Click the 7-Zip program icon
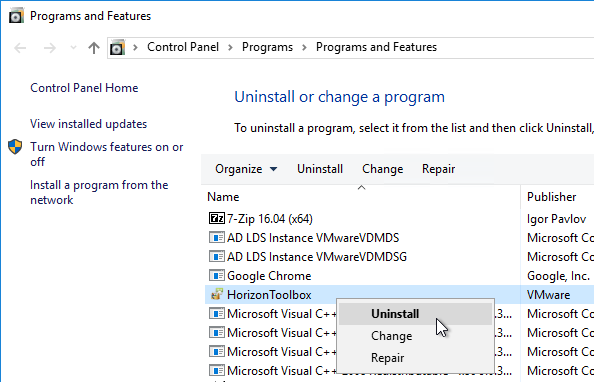This screenshot has height=382, width=594. [216, 218]
